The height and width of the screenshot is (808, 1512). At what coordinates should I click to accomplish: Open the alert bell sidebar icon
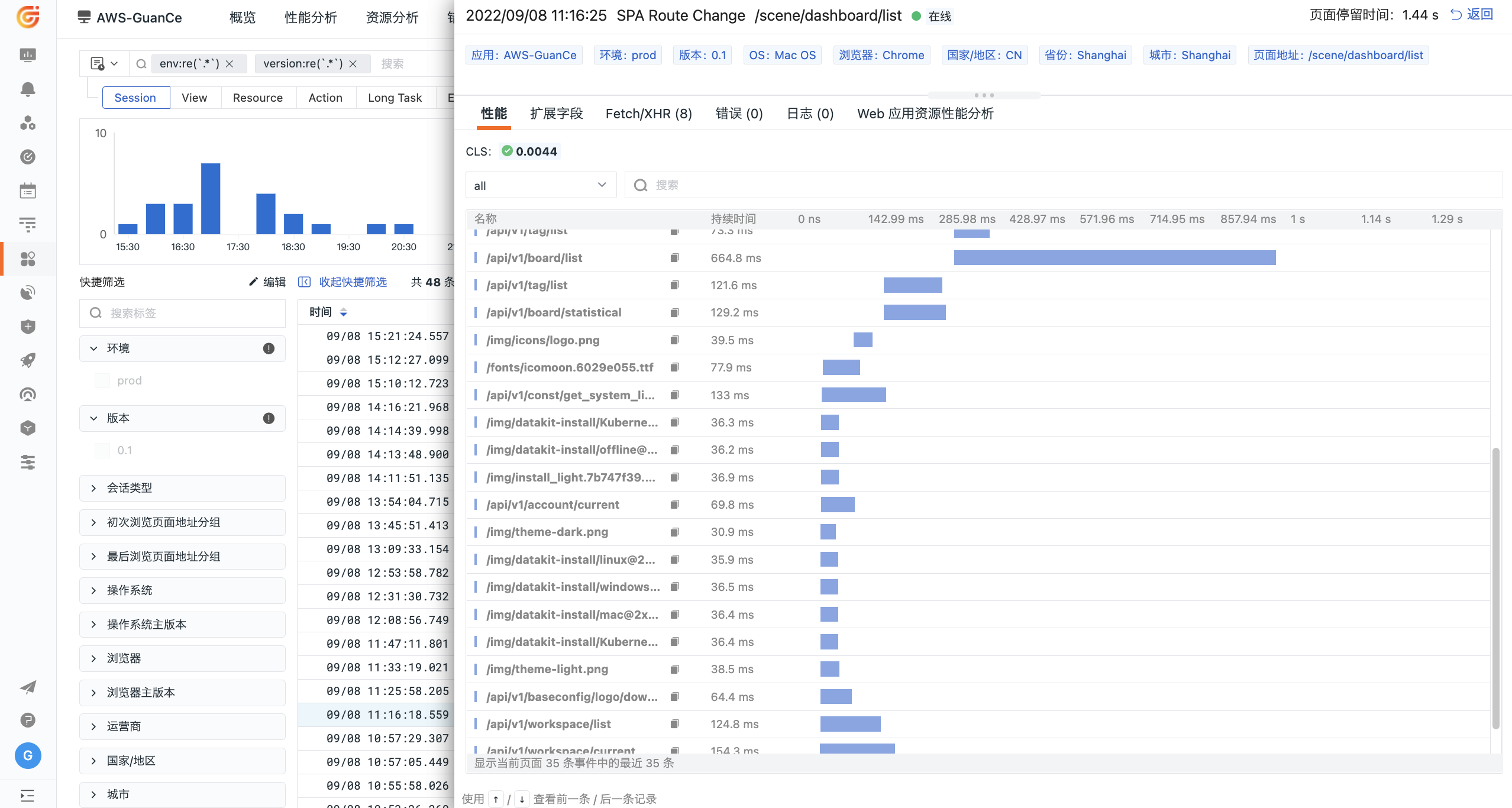[x=28, y=89]
